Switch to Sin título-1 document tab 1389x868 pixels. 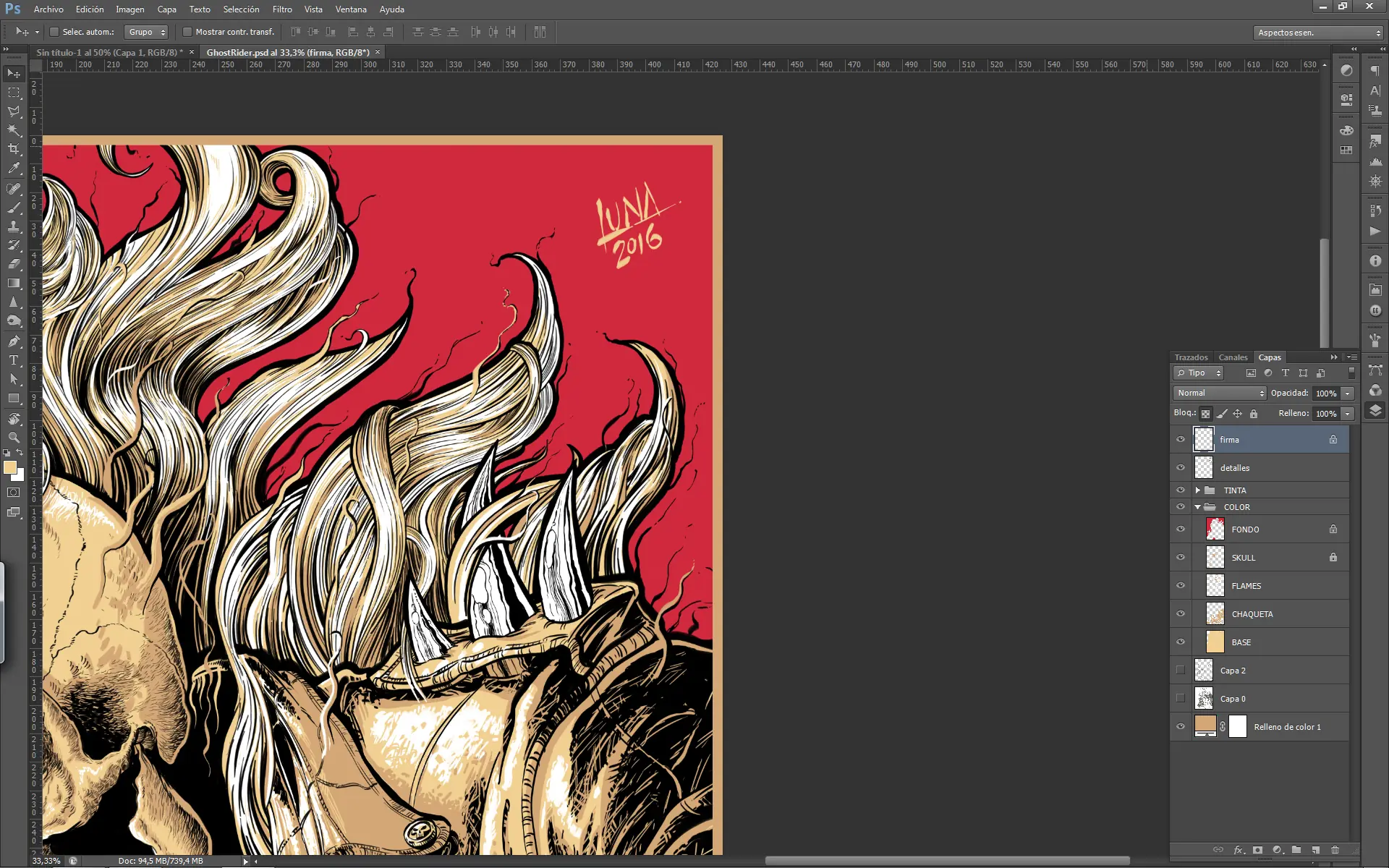(x=109, y=52)
